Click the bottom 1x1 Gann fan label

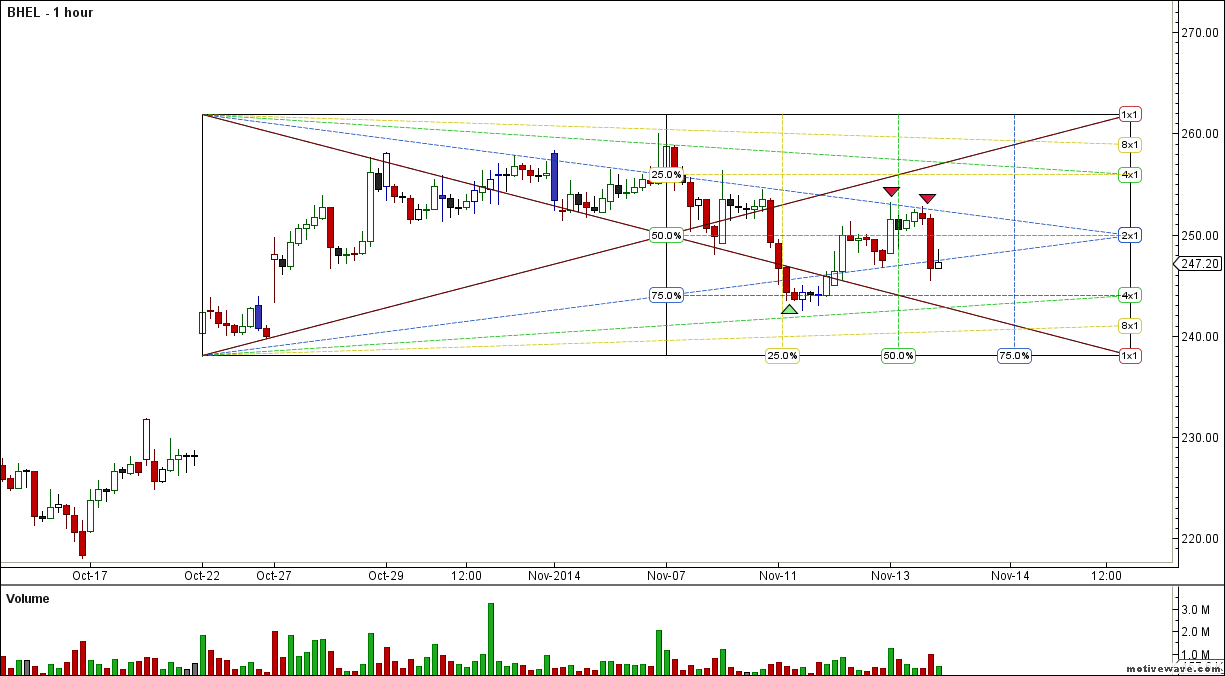[x=1130, y=355]
